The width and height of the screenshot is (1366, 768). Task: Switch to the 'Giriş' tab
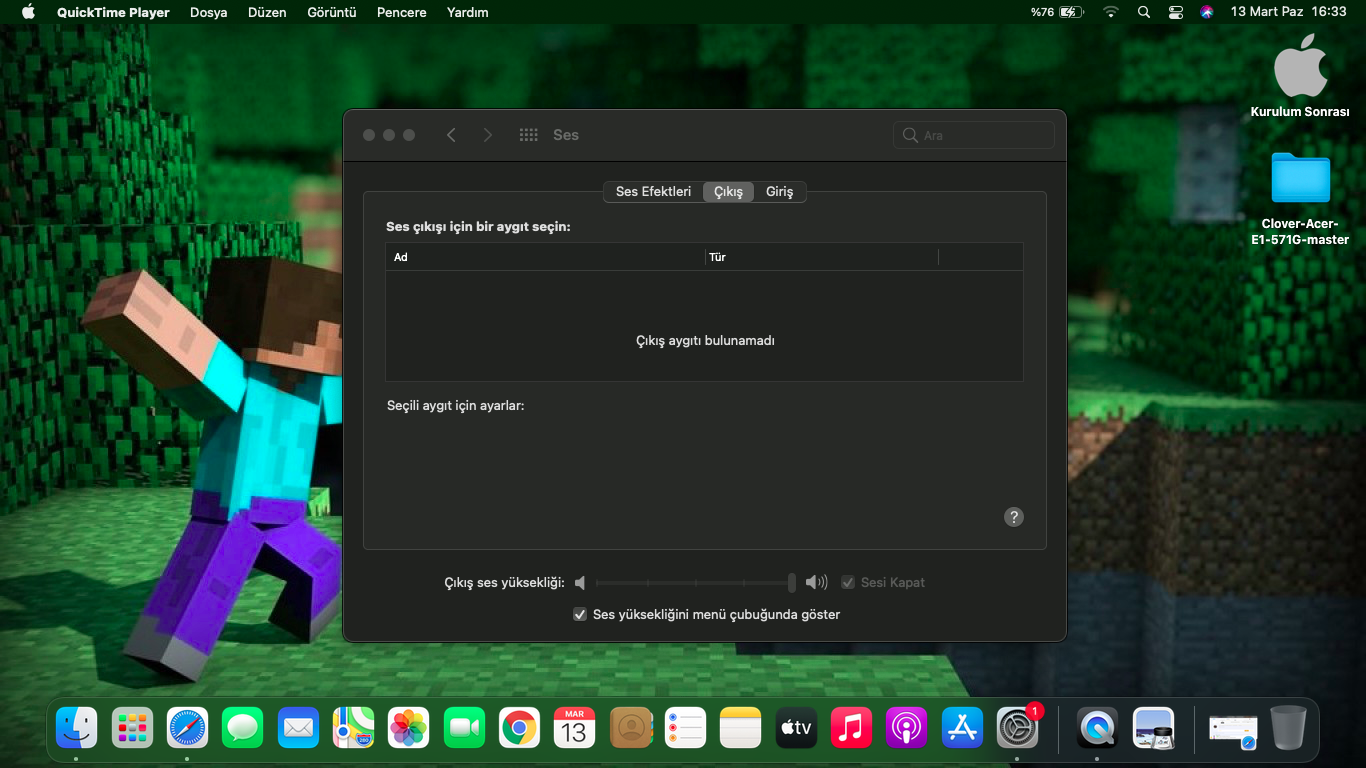point(779,191)
